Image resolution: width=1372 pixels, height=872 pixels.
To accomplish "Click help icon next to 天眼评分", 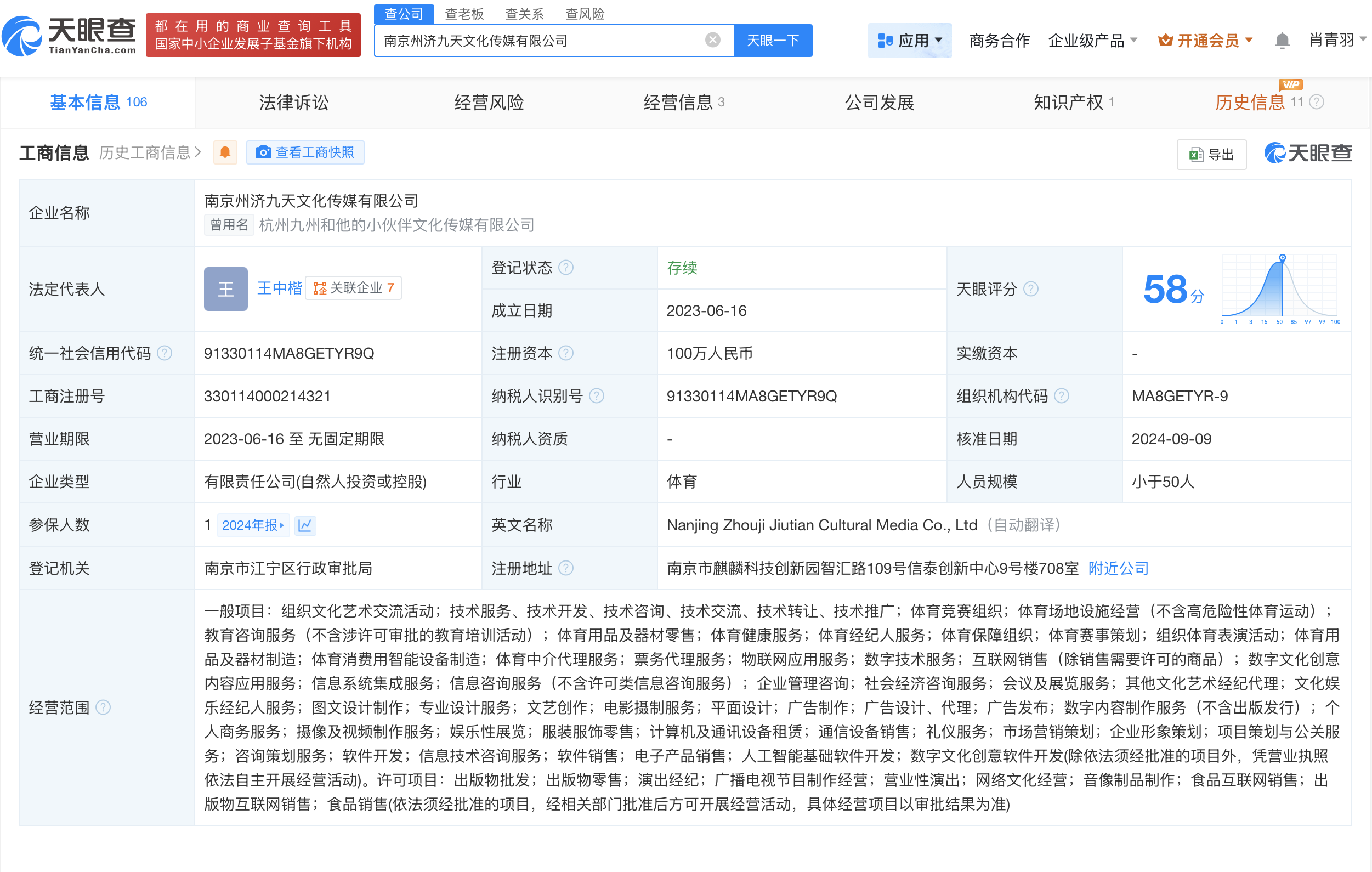I will point(1031,289).
